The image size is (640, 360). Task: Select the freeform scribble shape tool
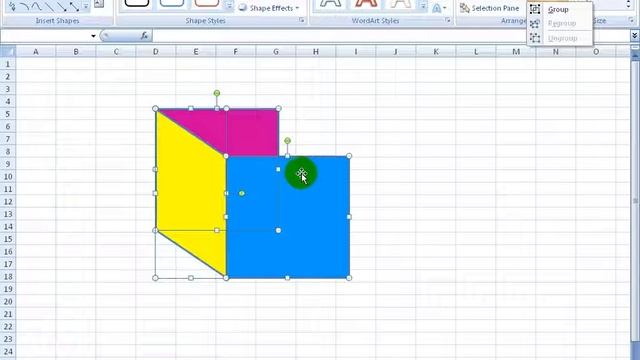click(12, 6)
